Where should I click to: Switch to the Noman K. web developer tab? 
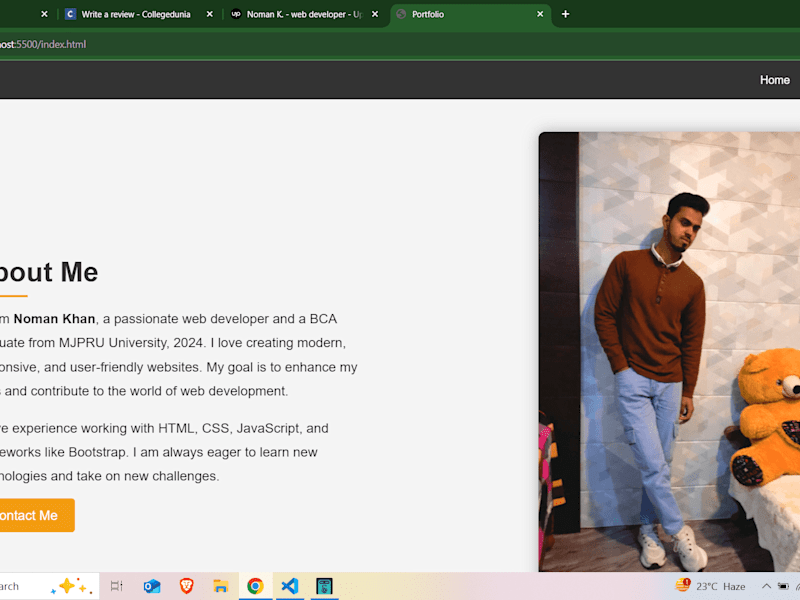298,14
